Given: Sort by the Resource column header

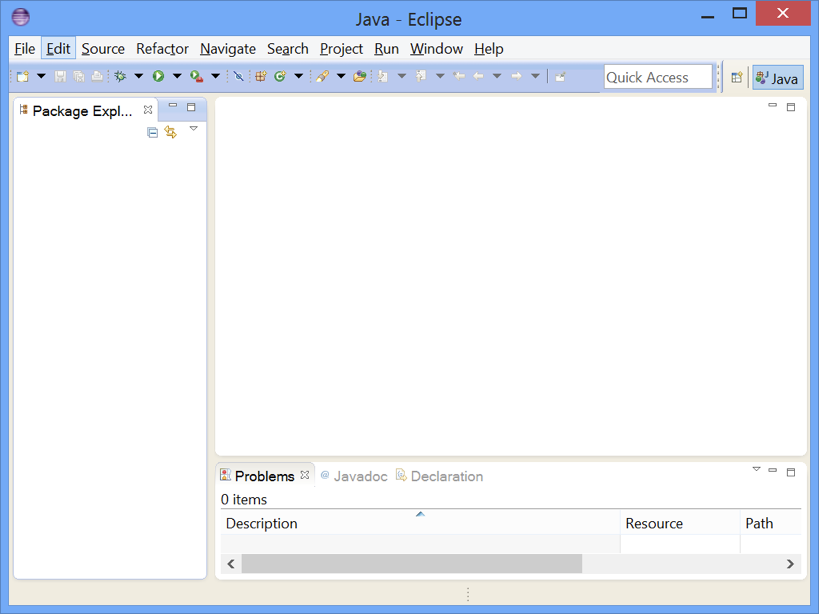Looking at the screenshot, I should (681, 523).
